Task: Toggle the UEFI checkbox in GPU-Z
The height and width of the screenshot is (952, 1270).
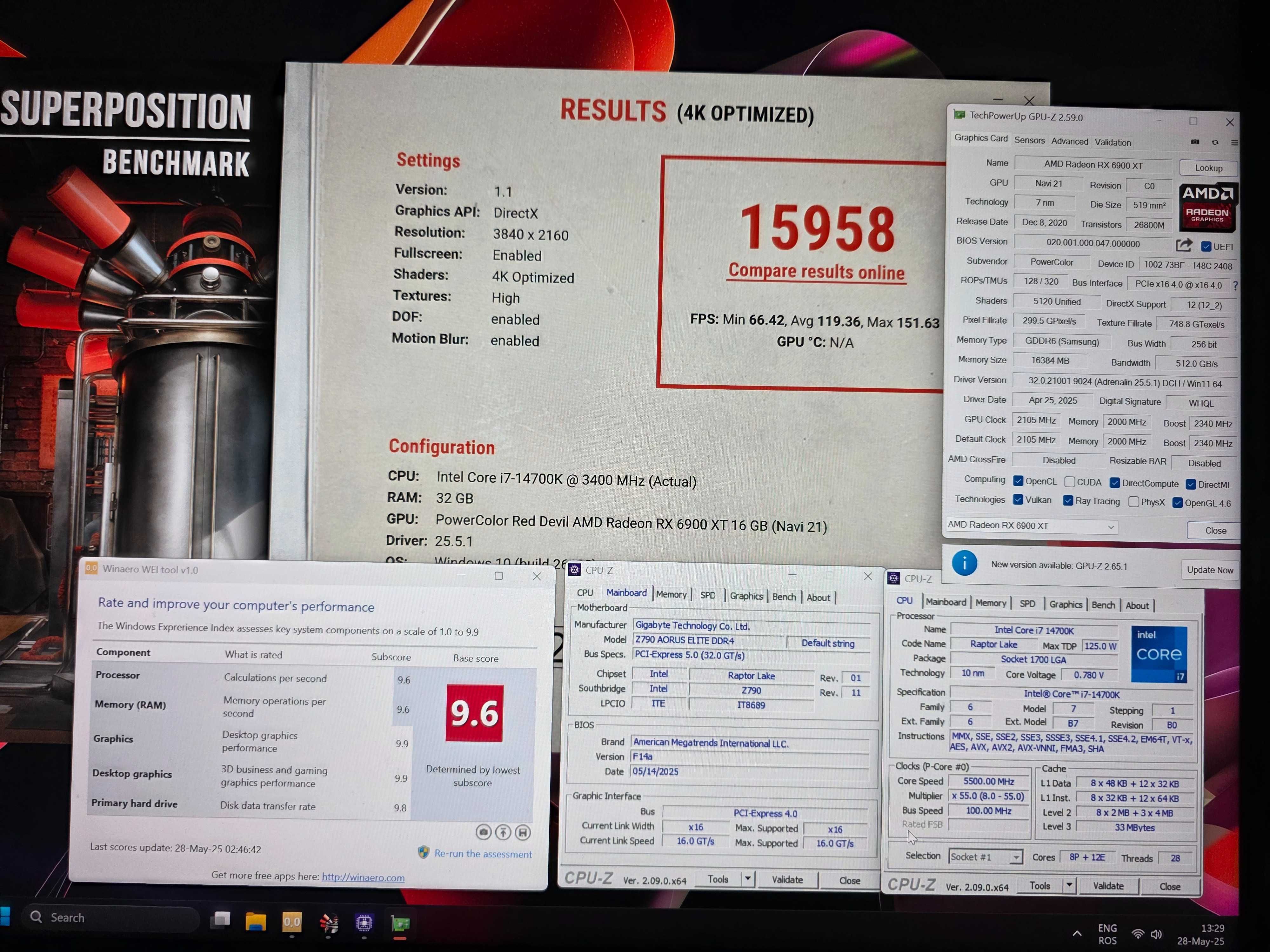Action: 1206,247
